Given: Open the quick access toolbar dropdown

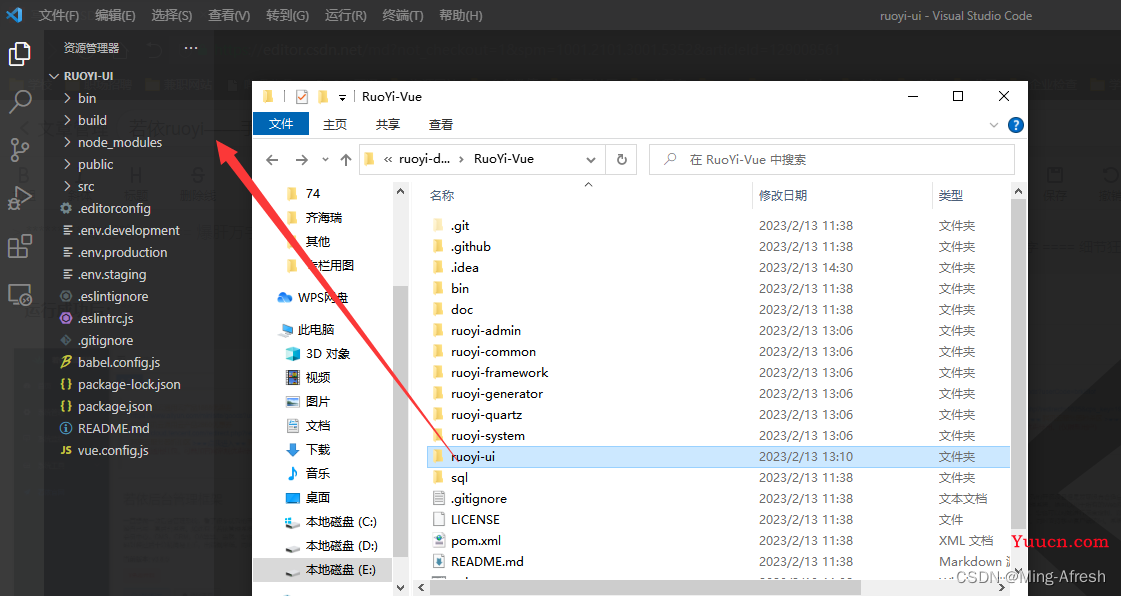Looking at the screenshot, I should 342,97.
